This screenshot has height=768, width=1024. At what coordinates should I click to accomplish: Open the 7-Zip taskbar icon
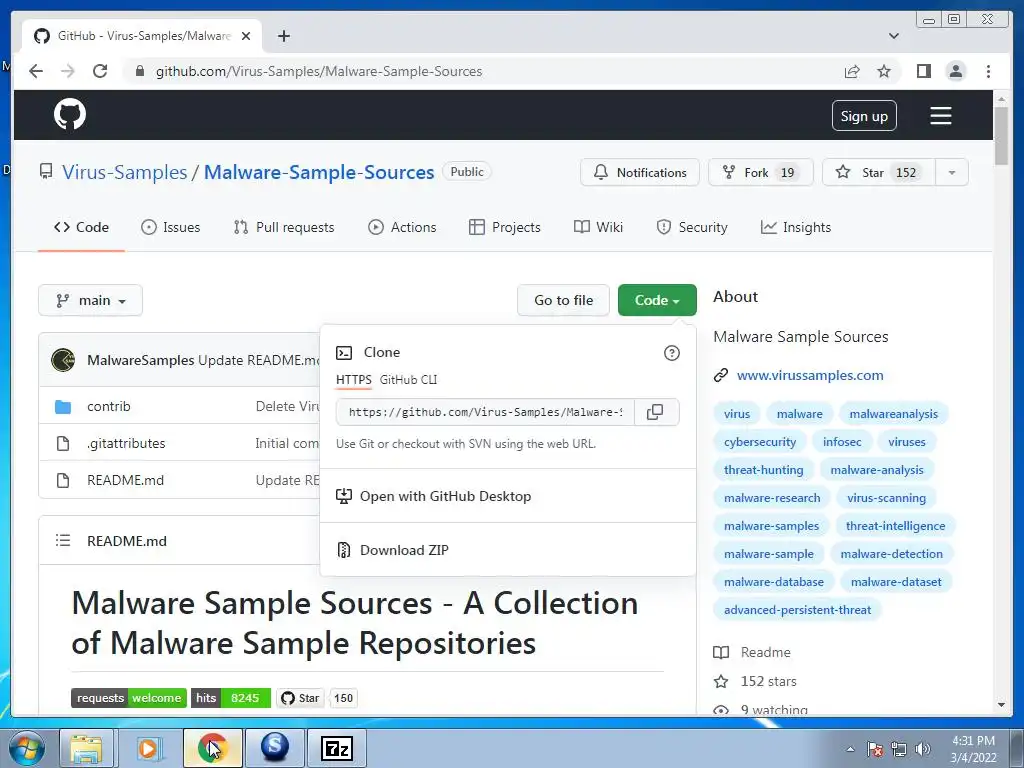pos(337,748)
